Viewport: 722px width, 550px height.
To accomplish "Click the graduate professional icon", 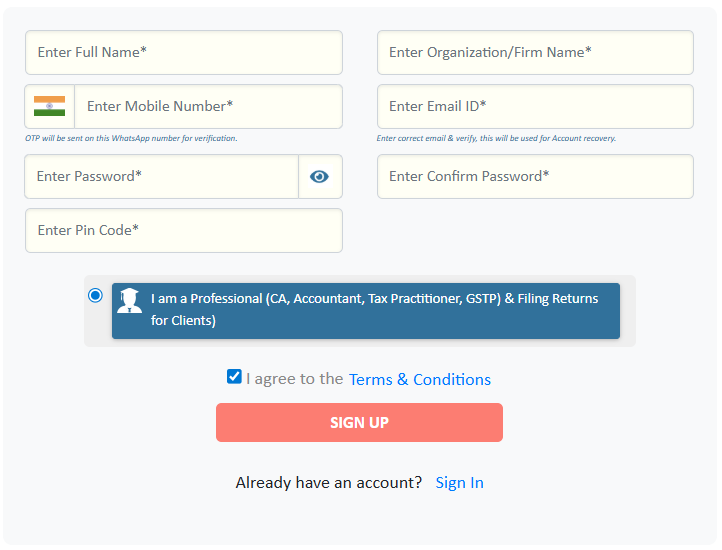I will pos(129,300).
